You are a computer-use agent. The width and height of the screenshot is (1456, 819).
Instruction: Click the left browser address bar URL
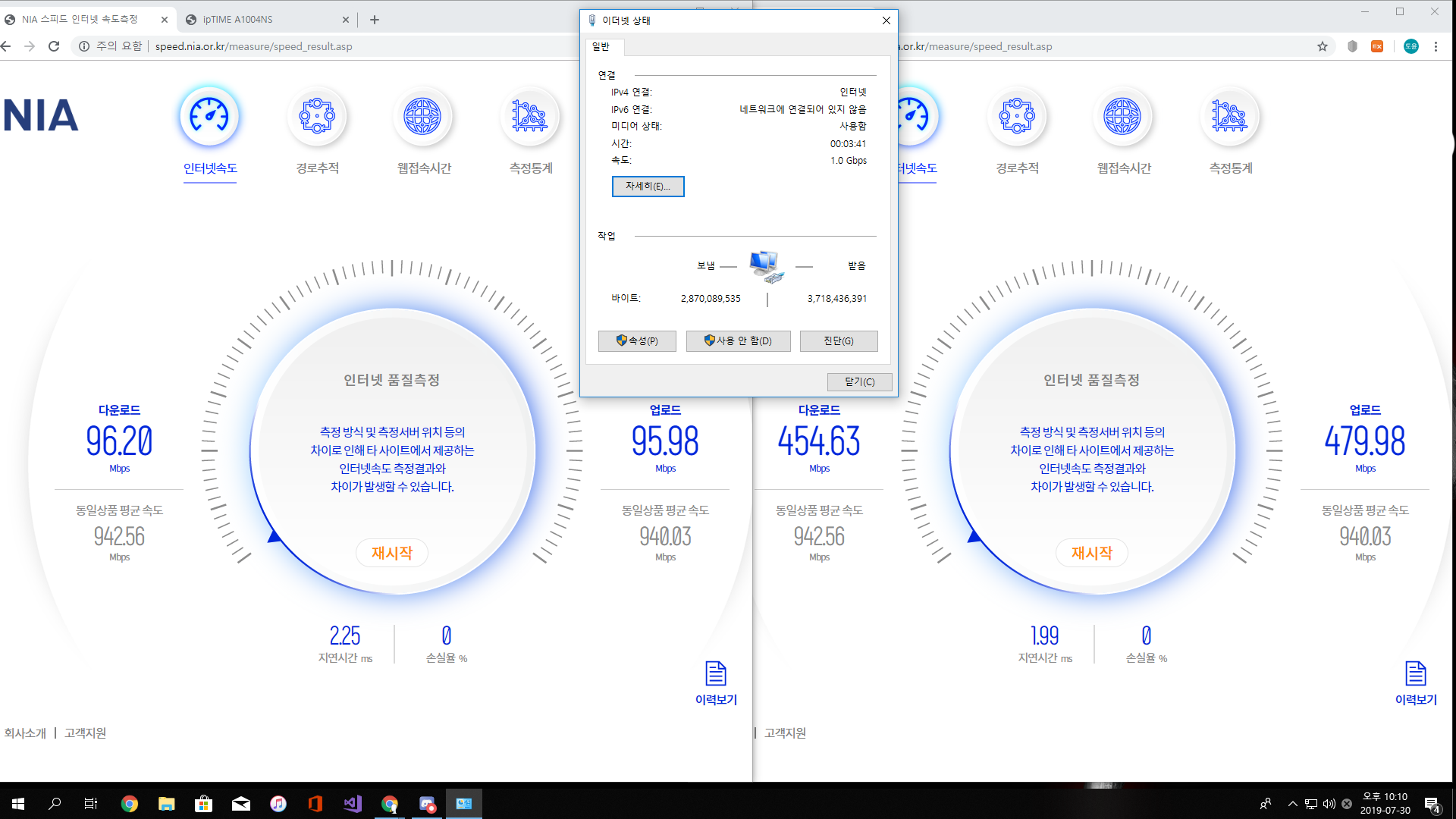tap(253, 46)
